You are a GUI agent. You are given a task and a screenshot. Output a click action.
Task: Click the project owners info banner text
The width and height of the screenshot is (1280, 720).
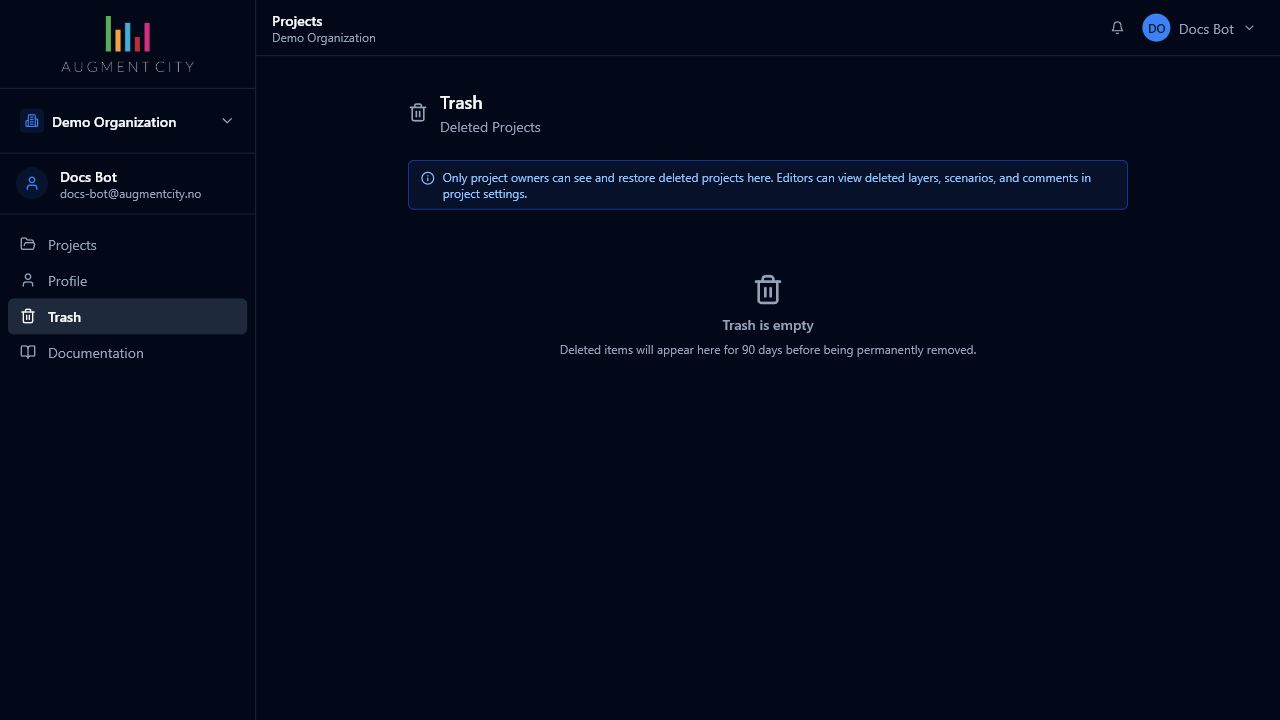tap(767, 186)
